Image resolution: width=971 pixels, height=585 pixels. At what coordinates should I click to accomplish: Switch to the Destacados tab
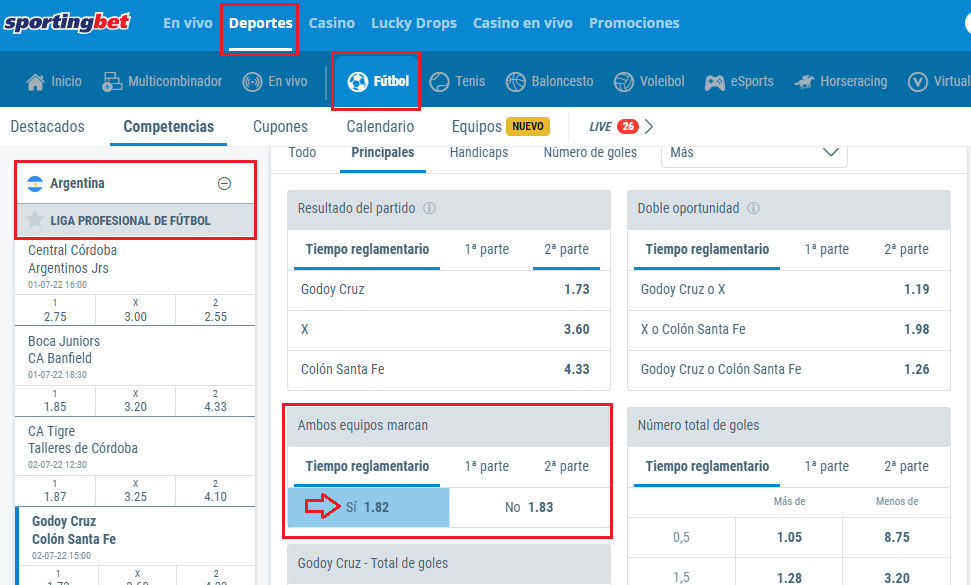48,127
